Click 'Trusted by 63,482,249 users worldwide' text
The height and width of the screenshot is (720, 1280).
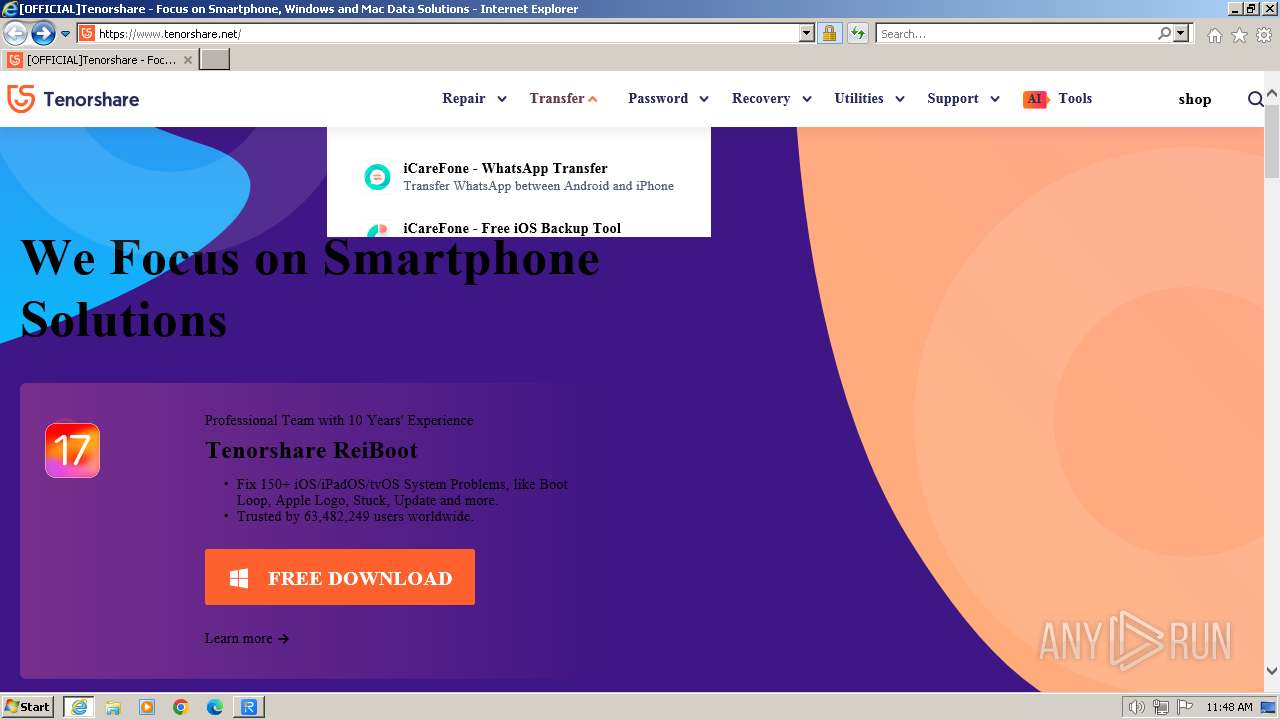tap(355, 517)
